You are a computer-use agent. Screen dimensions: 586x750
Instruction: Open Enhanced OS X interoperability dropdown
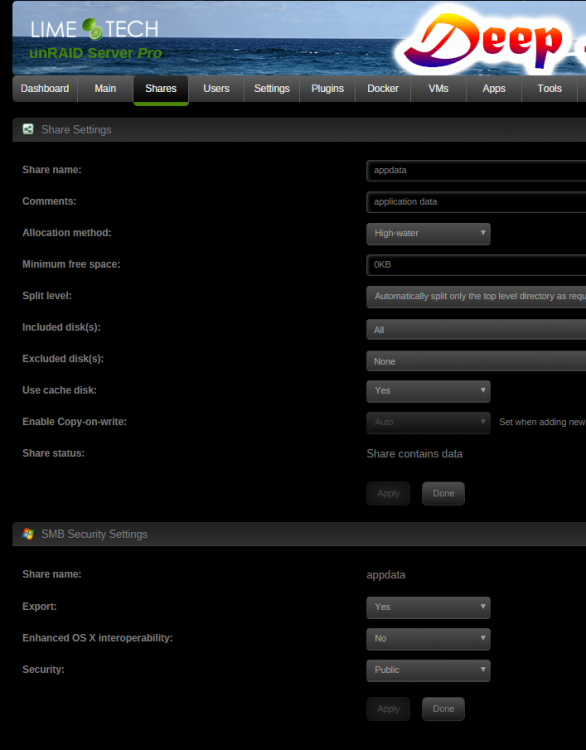coord(428,639)
